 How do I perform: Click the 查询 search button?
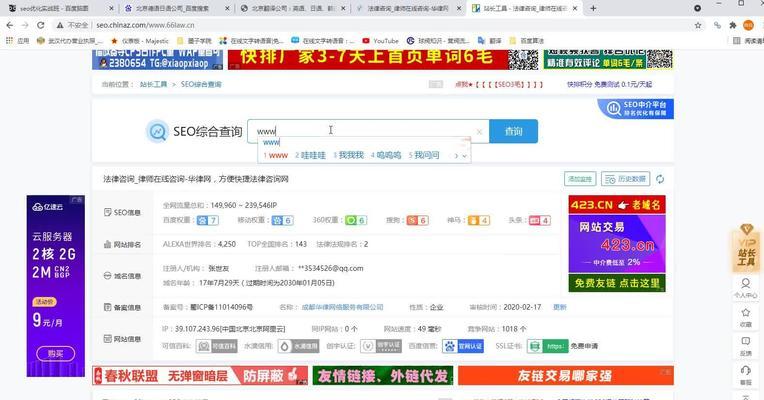click(x=514, y=131)
